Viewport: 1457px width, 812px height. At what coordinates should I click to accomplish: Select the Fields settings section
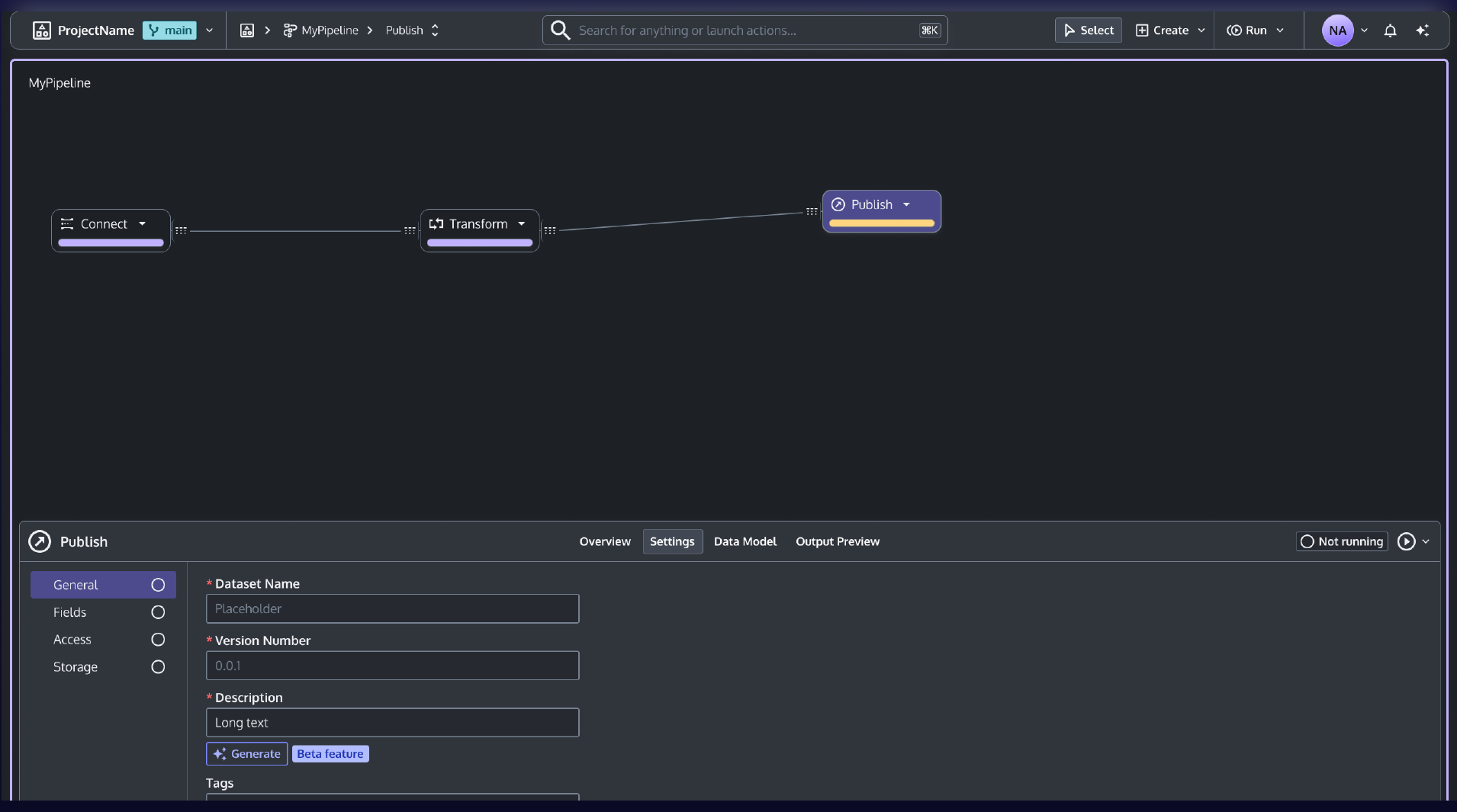[x=103, y=612]
